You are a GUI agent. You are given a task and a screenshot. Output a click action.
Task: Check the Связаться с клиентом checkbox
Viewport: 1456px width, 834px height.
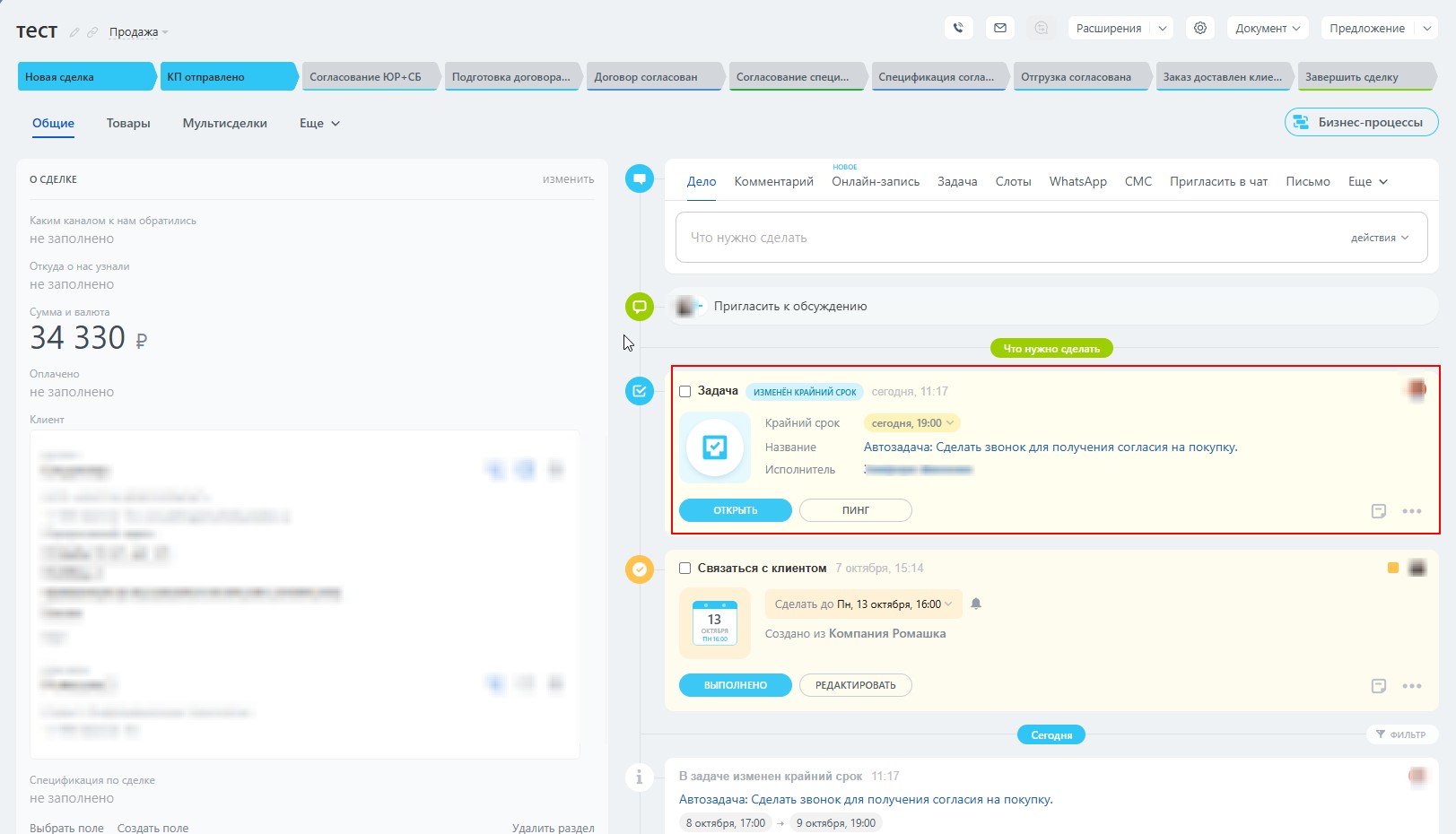[x=685, y=569]
